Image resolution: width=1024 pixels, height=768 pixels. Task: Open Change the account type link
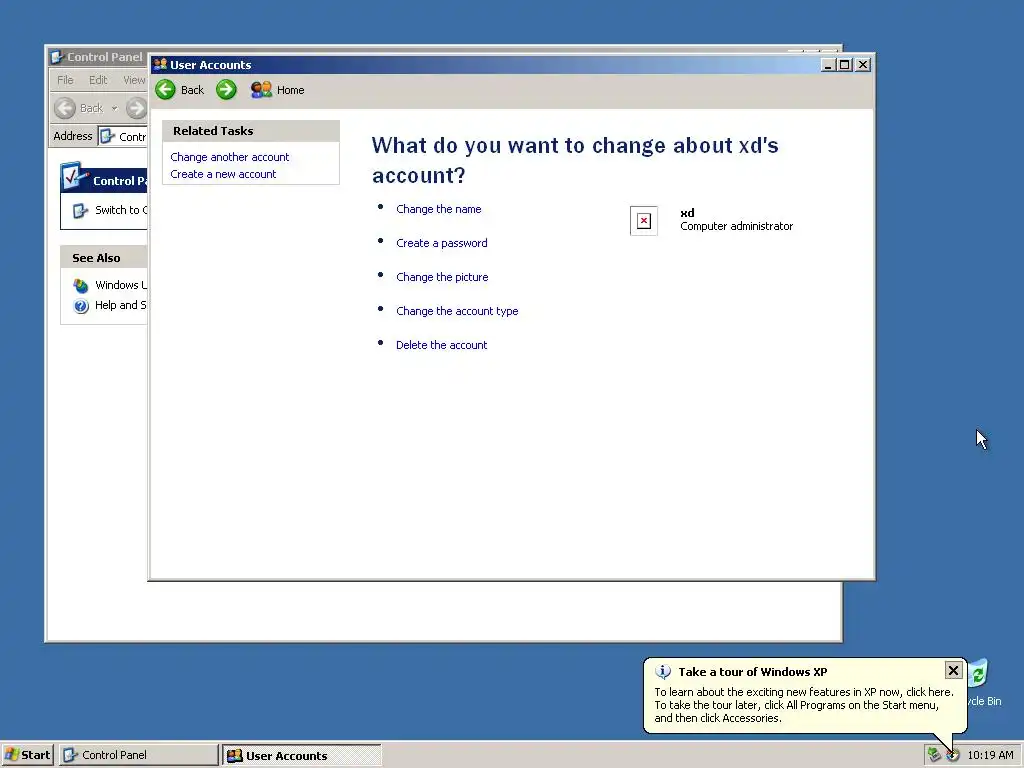[x=457, y=311]
